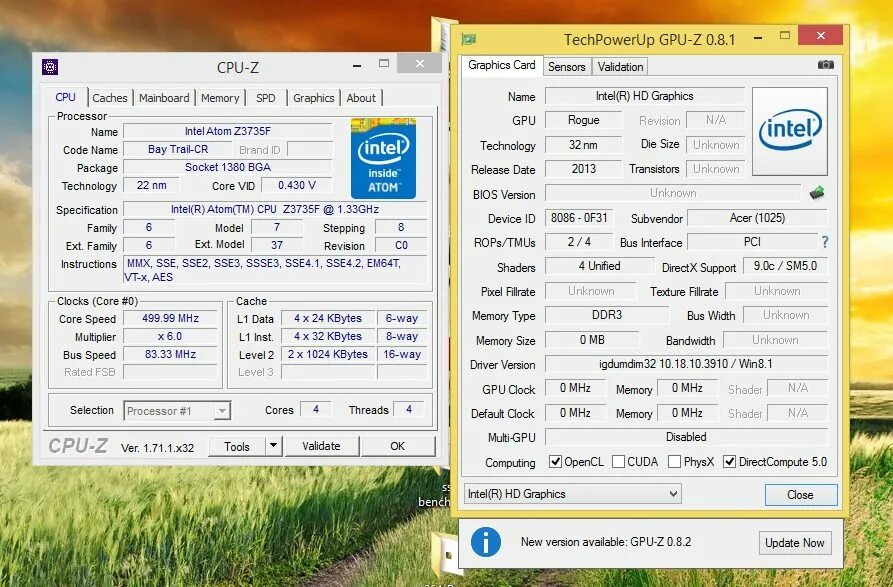This screenshot has width=893, height=587.
Task: Toggle the OpenCL checkbox
Action: click(555, 462)
